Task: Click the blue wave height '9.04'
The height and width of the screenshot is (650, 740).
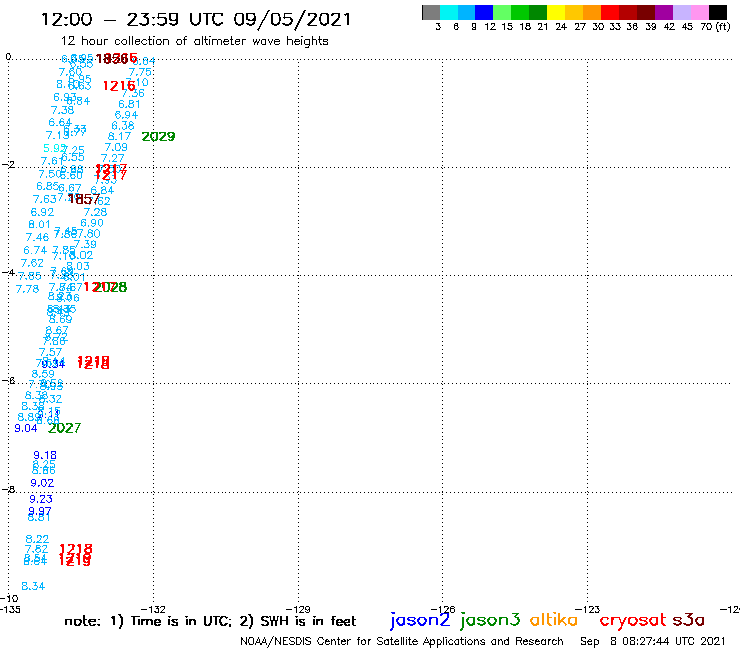Action: click(25, 428)
